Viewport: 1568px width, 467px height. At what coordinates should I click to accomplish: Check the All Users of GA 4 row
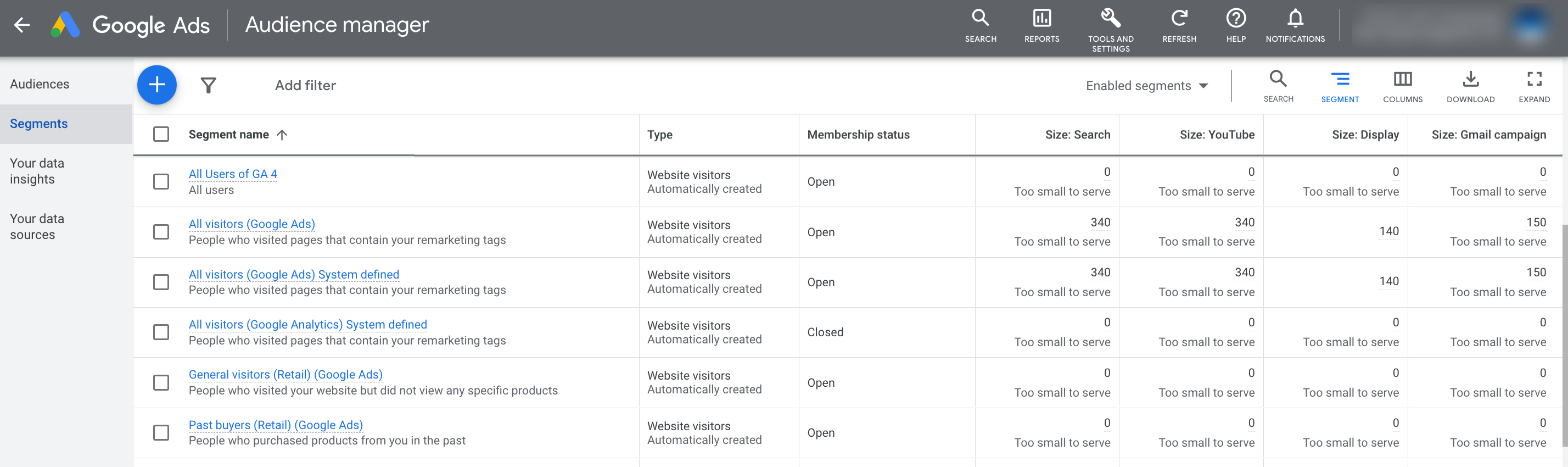click(161, 181)
